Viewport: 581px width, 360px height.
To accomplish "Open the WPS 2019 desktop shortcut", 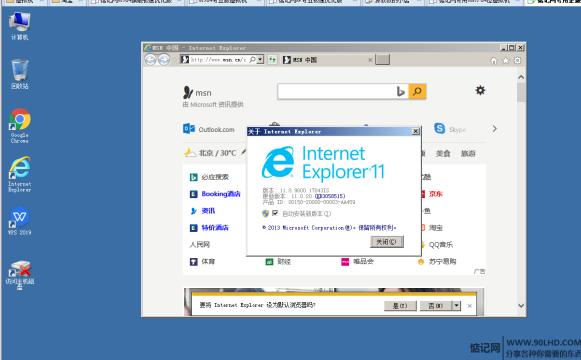I will coord(20,221).
